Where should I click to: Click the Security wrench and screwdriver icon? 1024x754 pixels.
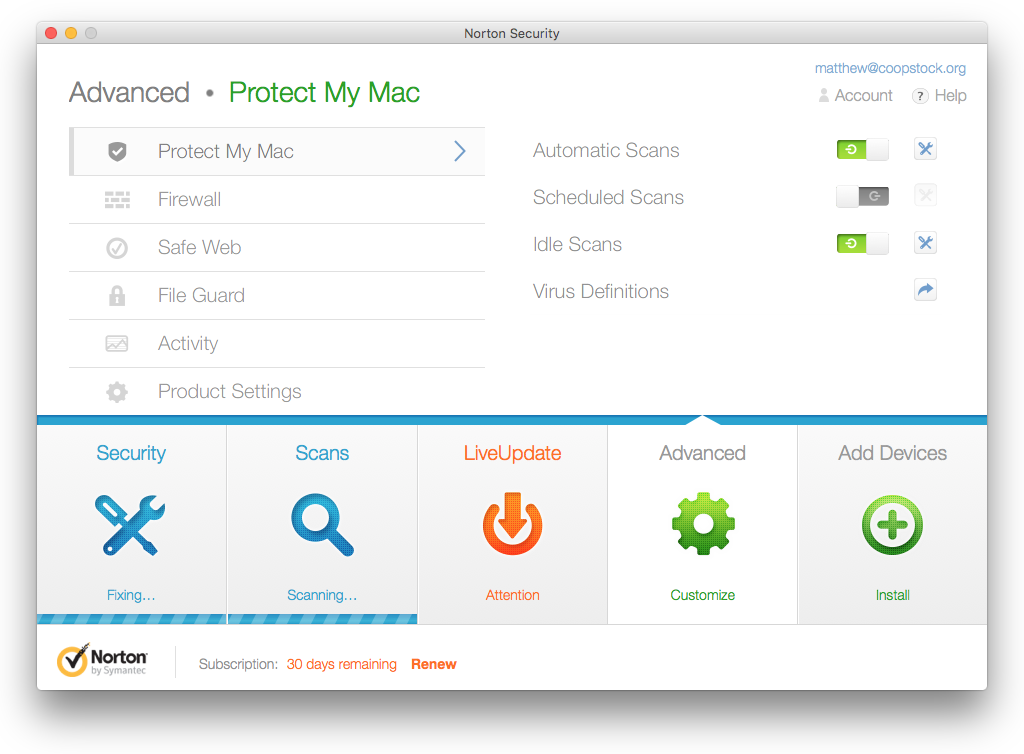click(131, 525)
